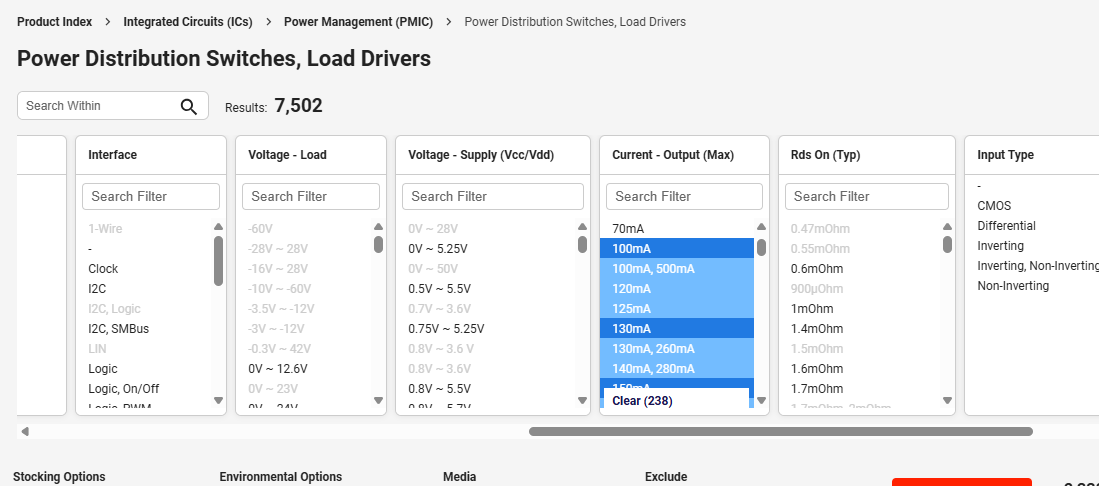The height and width of the screenshot is (486, 1099).
Task: Select I2C in the Interface filter
Action: pyautogui.click(x=97, y=288)
